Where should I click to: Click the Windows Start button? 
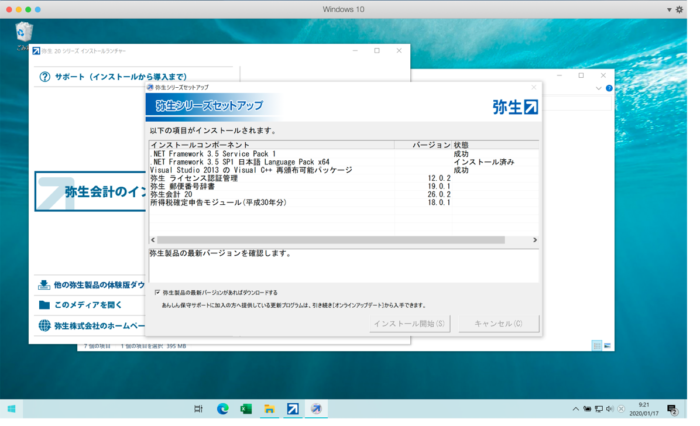[x=12, y=409]
